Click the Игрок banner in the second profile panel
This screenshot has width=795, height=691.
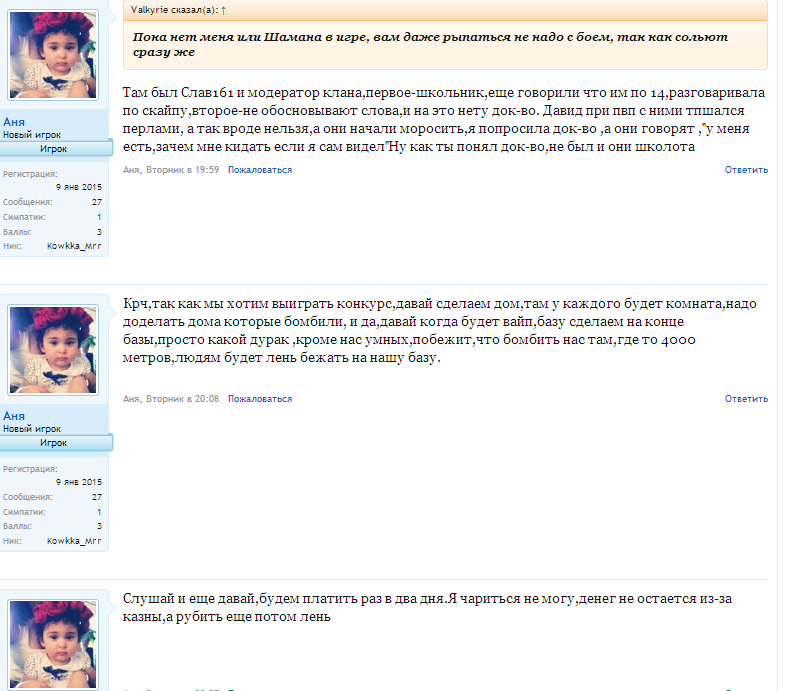pos(56,443)
